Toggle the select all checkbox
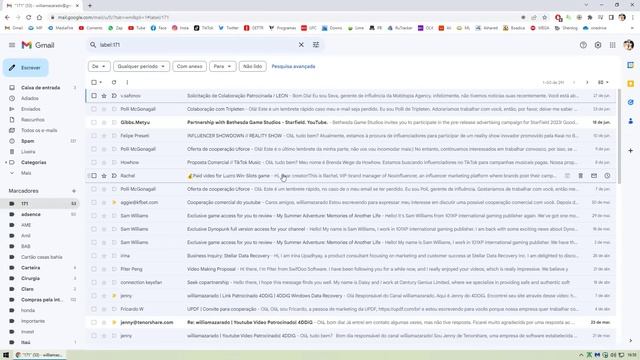 click(x=94, y=82)
